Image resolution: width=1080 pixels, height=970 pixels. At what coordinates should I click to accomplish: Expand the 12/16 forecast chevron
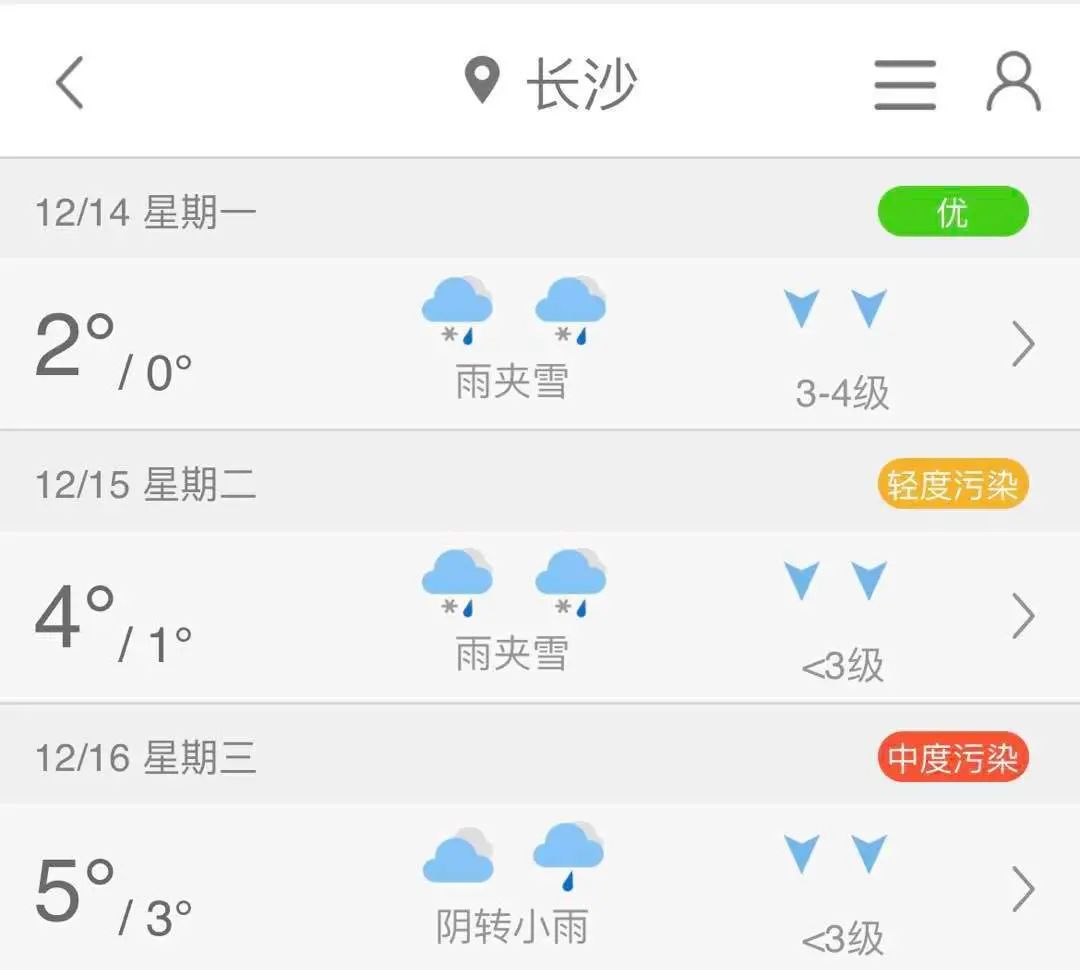[x=1022, y=889]
